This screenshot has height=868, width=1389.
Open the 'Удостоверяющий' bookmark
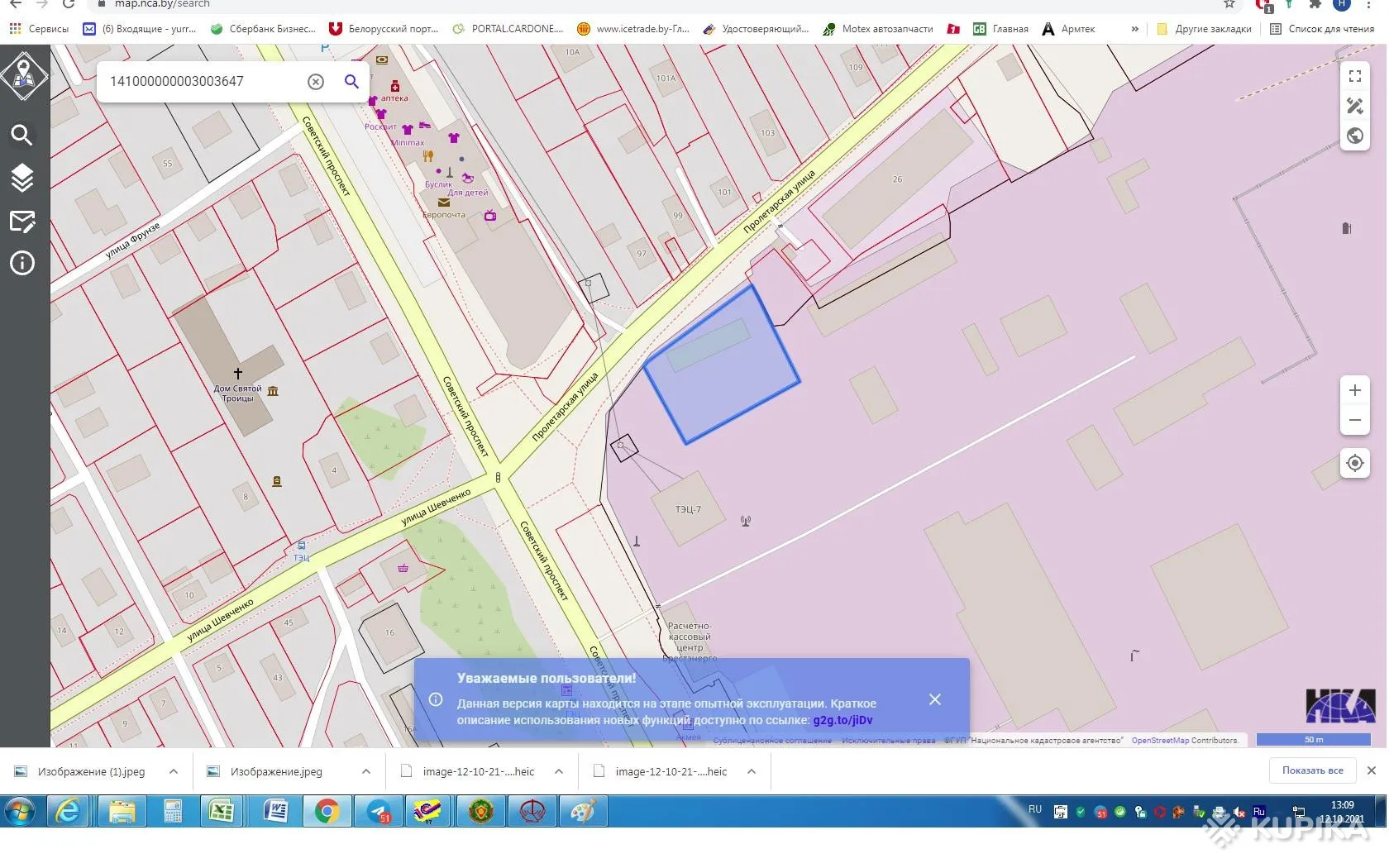coord(756,29)
